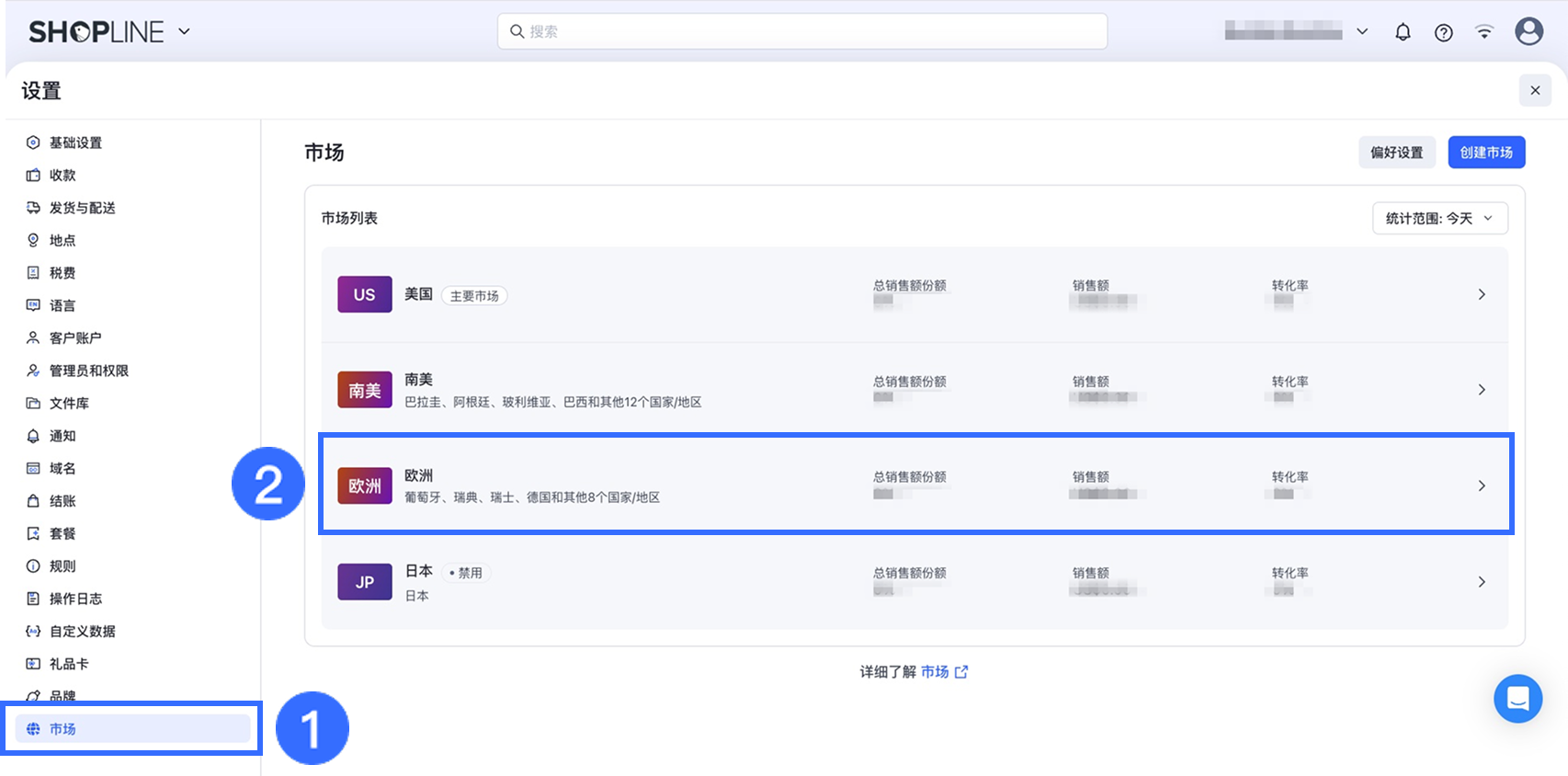Click the 南美 market badge icon

coord(365,390)
